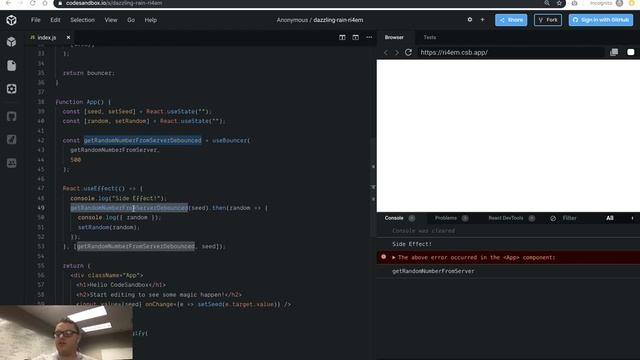Click the Chrome zoom magnifier icon
This screenshot has width=640, height=360.
pos(547,3)
